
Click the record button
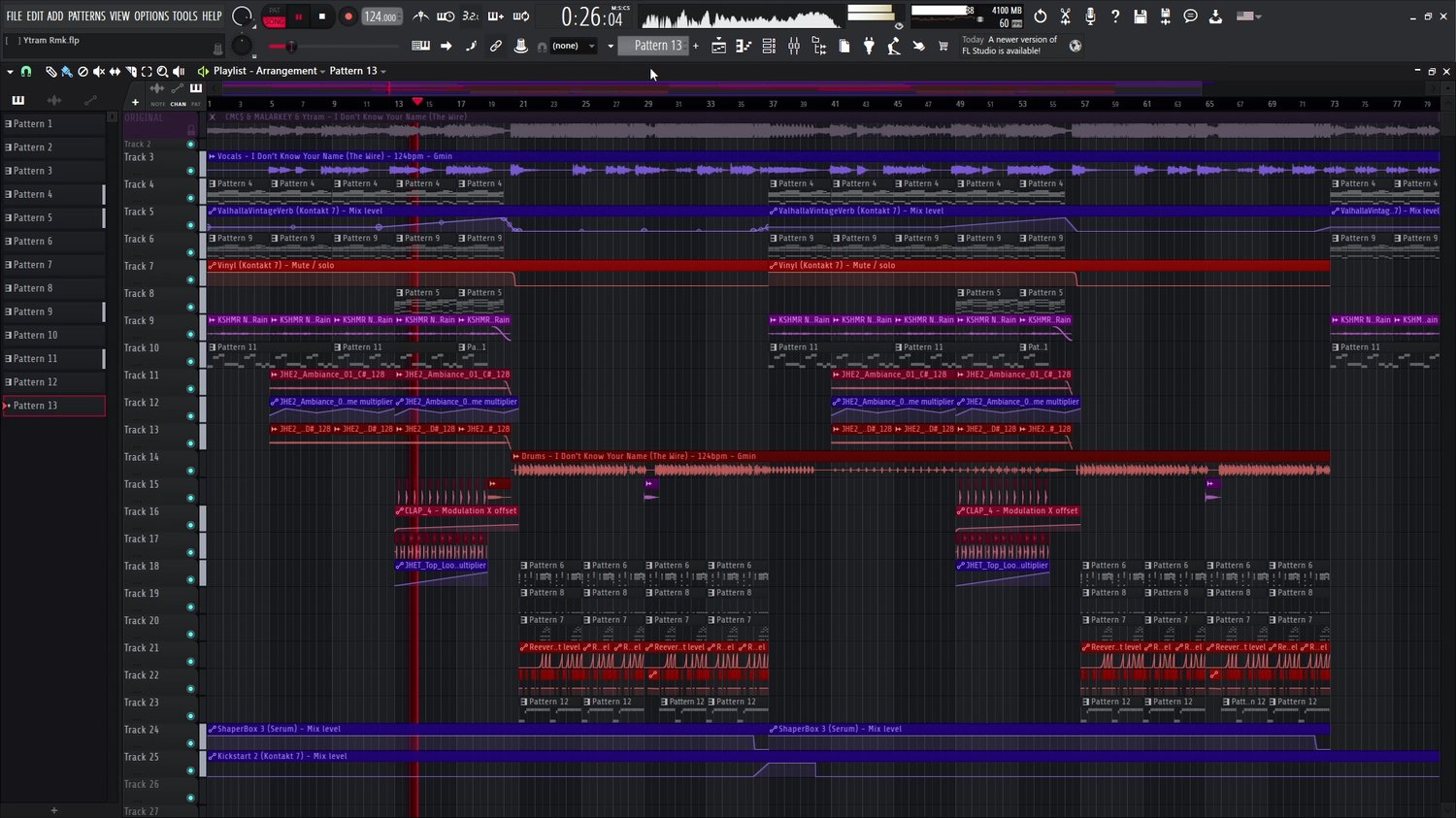(x=348, y=16)
